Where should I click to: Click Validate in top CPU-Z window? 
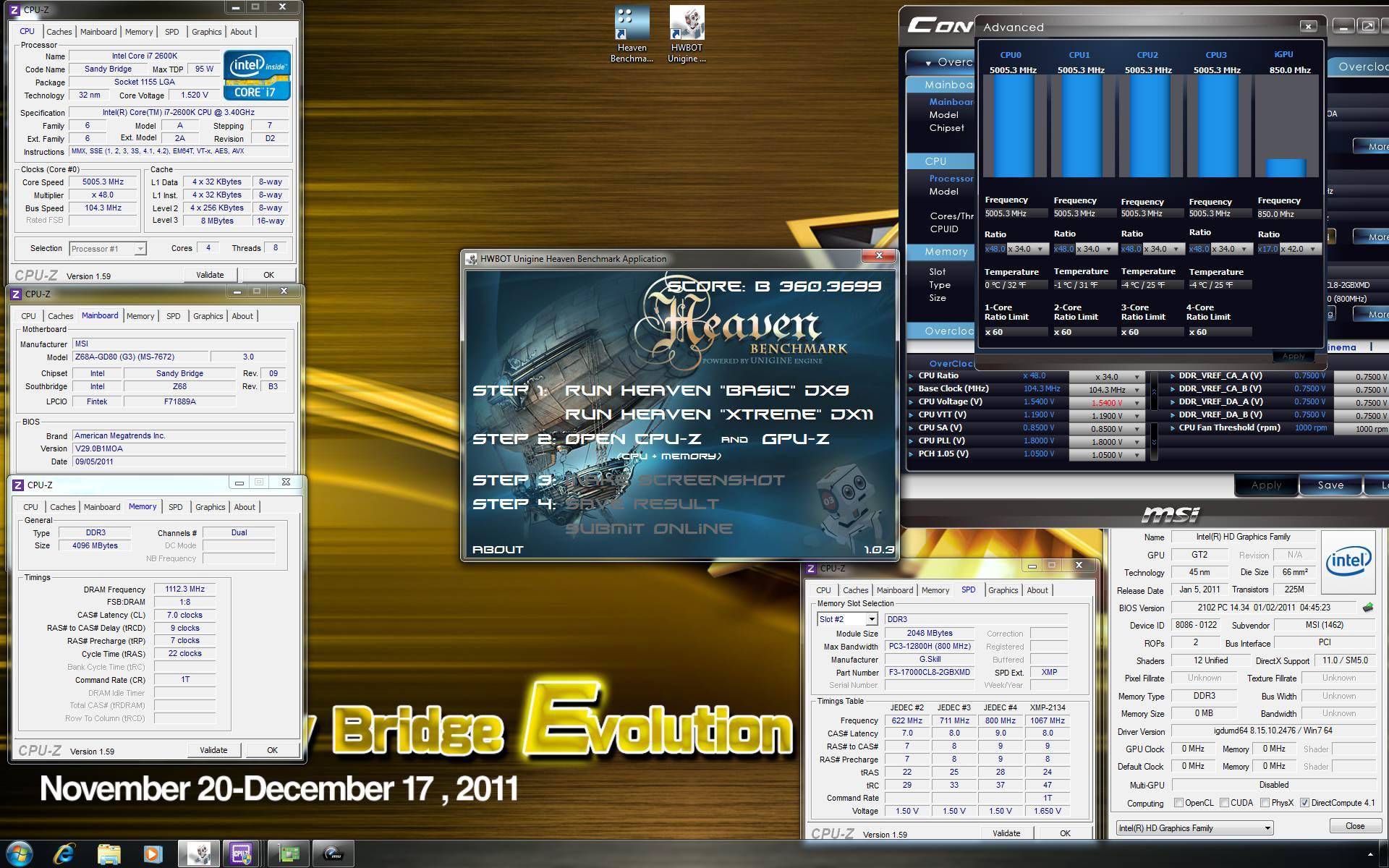click(x=210, y=275)
